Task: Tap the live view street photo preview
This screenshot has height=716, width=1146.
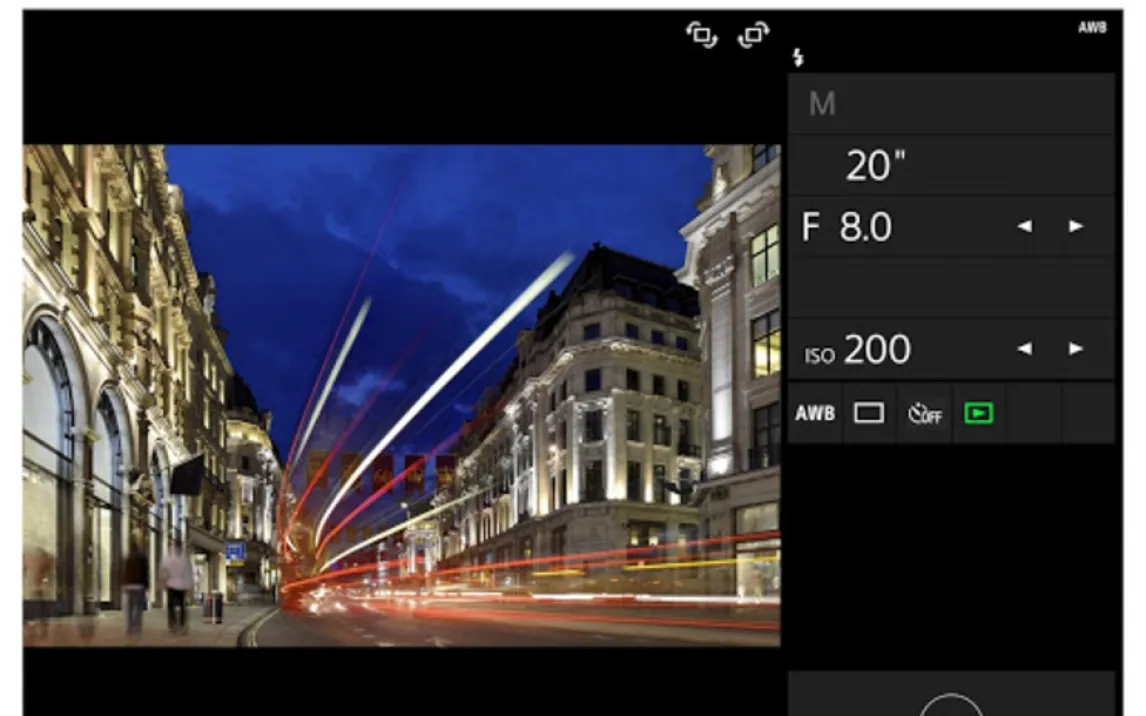Action: click(x=400, y=395)
